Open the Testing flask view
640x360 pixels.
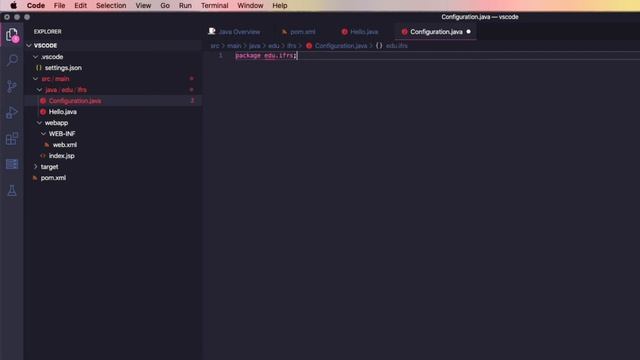12,190
